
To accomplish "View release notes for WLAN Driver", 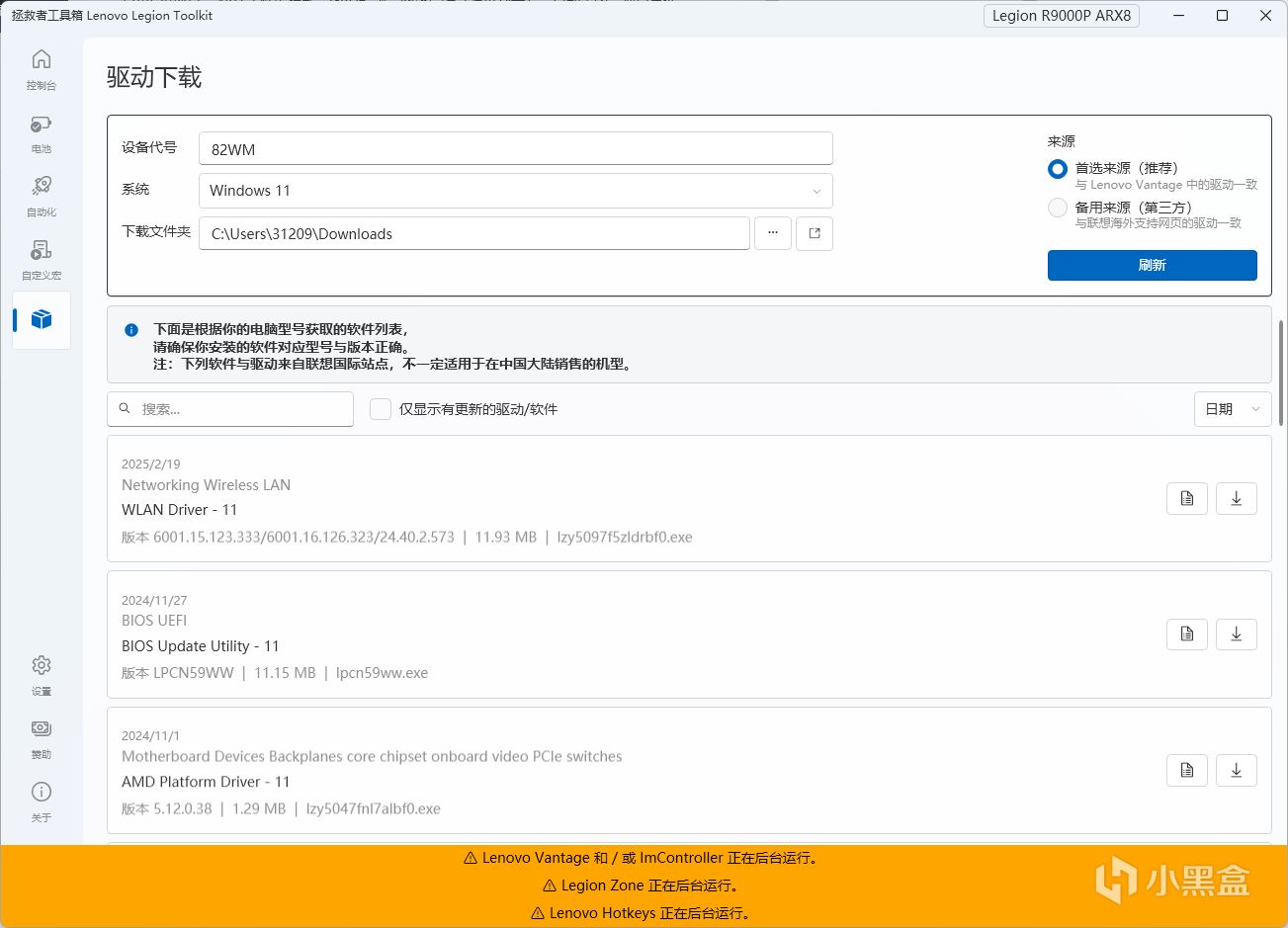I will coord(1187,499).
